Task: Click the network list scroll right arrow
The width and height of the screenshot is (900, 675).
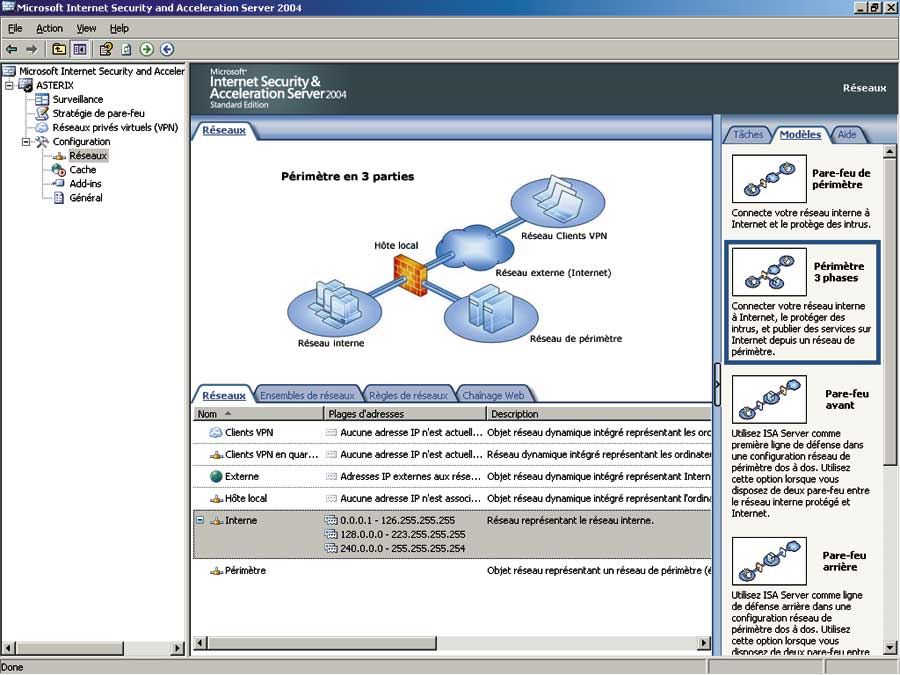Action: [x=704, y=643]
